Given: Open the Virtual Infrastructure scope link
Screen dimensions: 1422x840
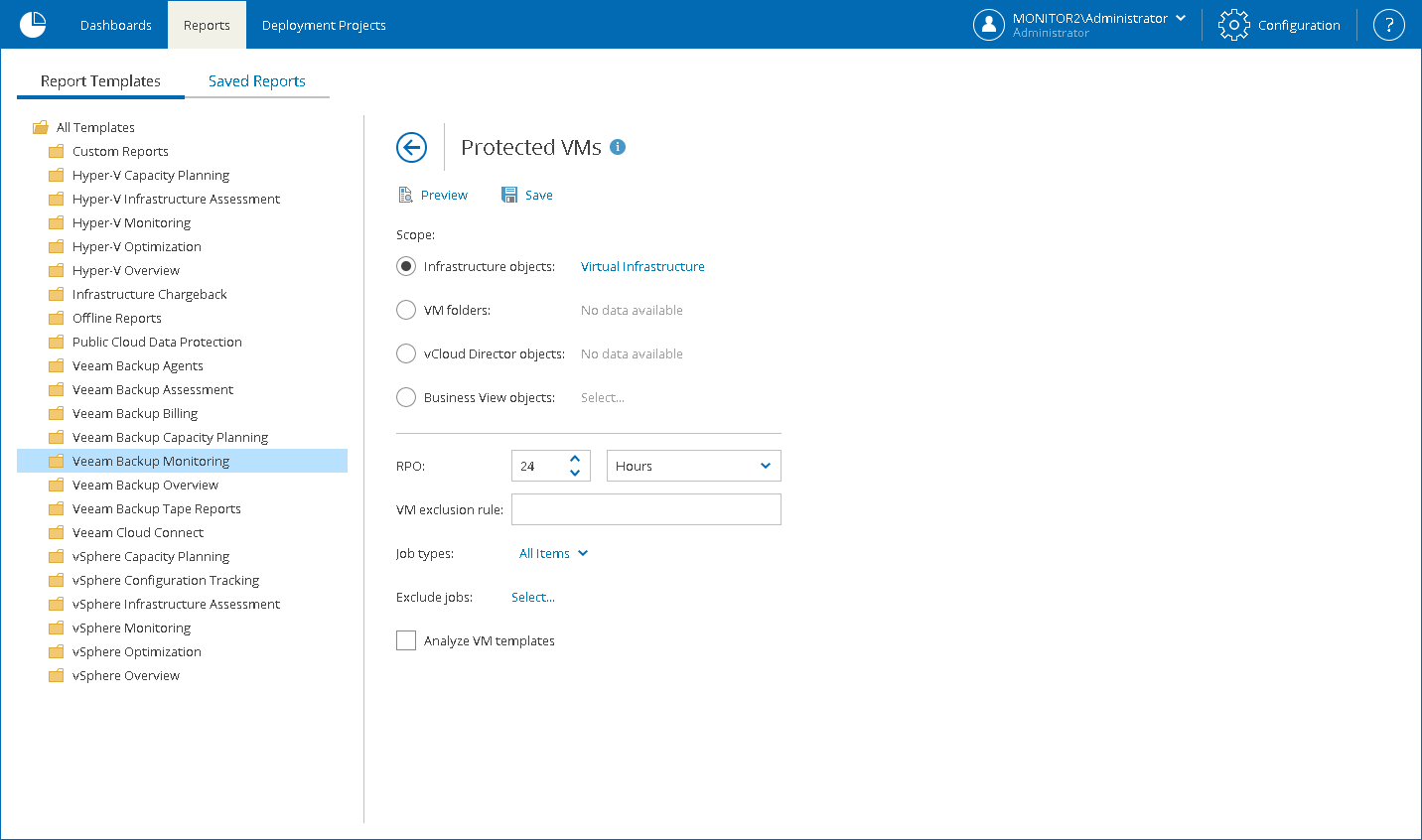Looking at the screenshot, I should coord(642,266).
